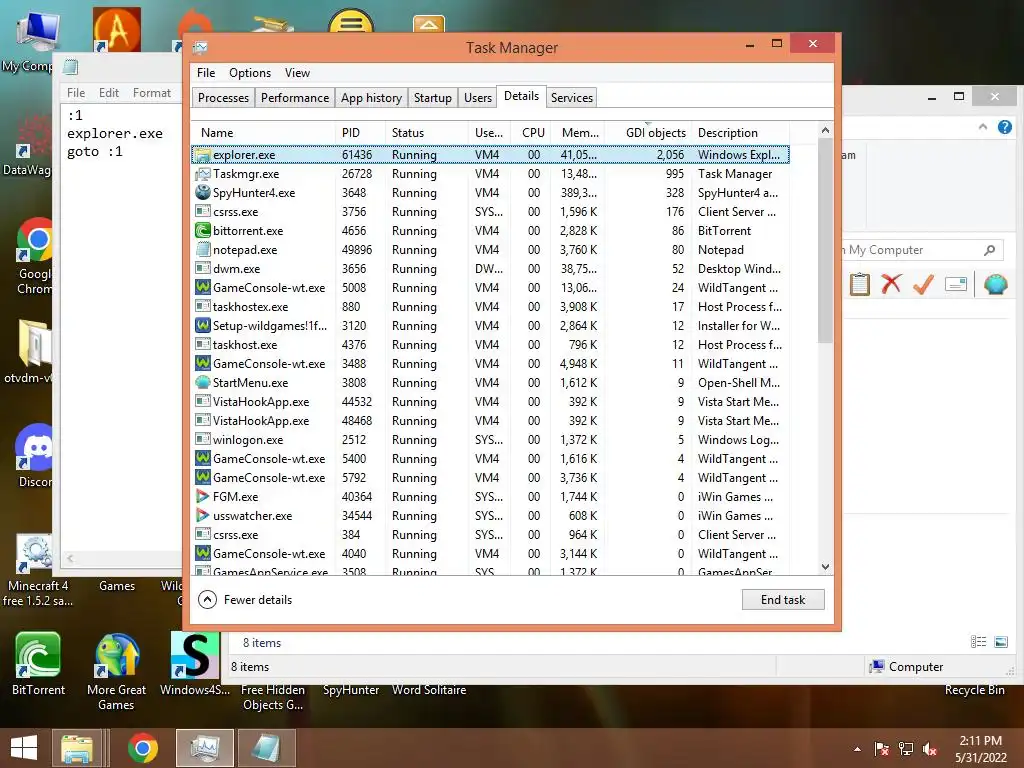Open the File menu in Notepad
The height and width of the screenshot is (768, 1024).
76,93
